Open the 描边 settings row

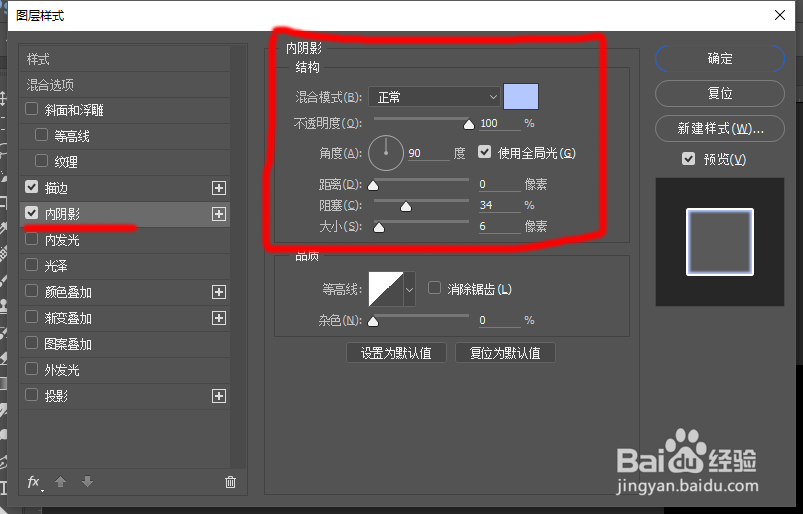tap(125, 188)
